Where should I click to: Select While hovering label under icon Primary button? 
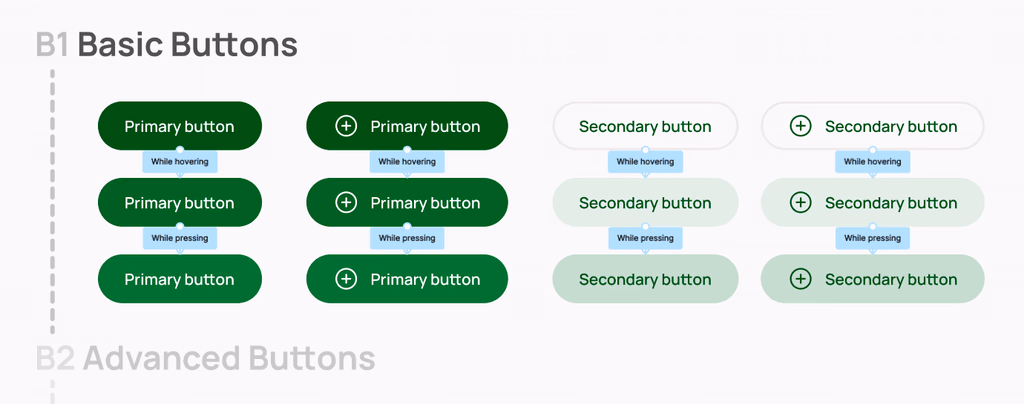407,161
